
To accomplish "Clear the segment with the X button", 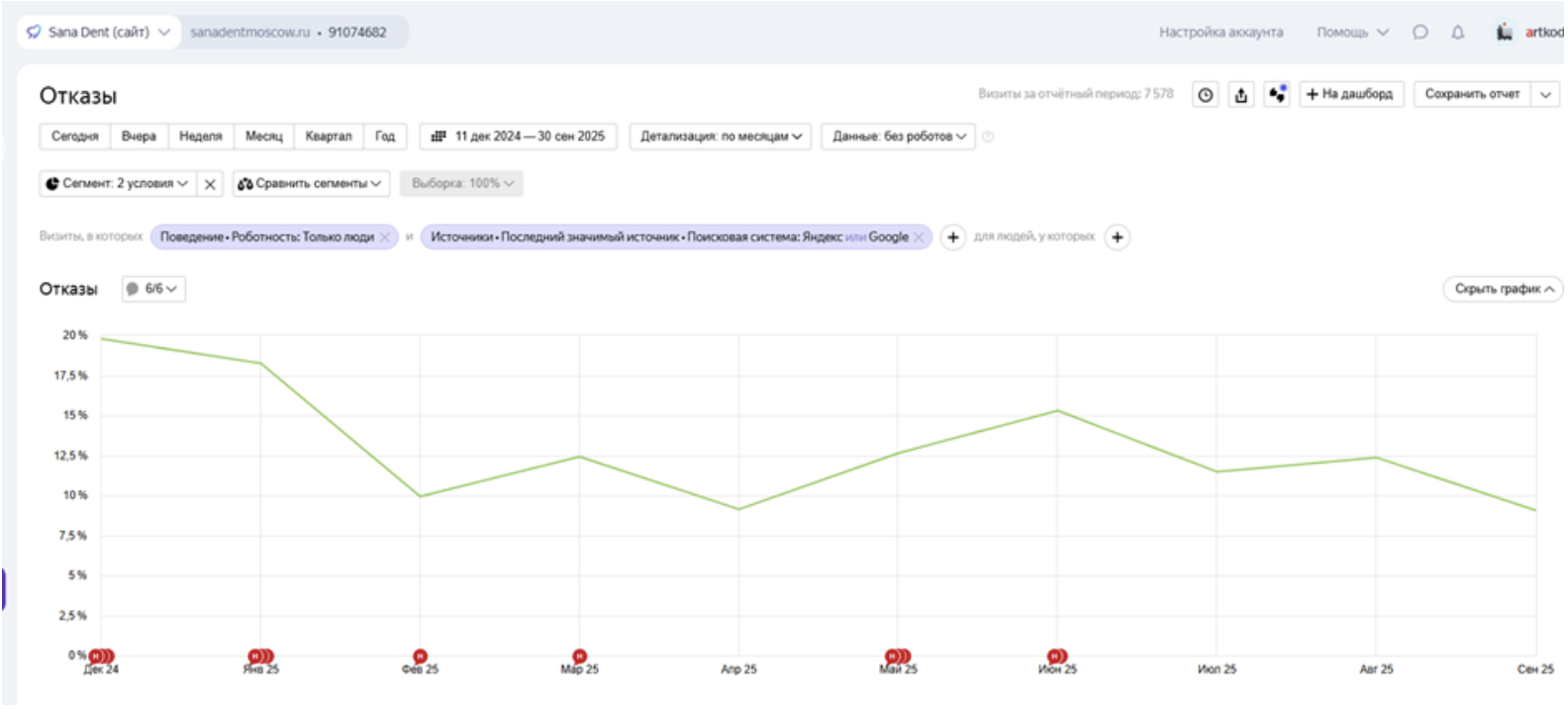I will click(210, 184).
